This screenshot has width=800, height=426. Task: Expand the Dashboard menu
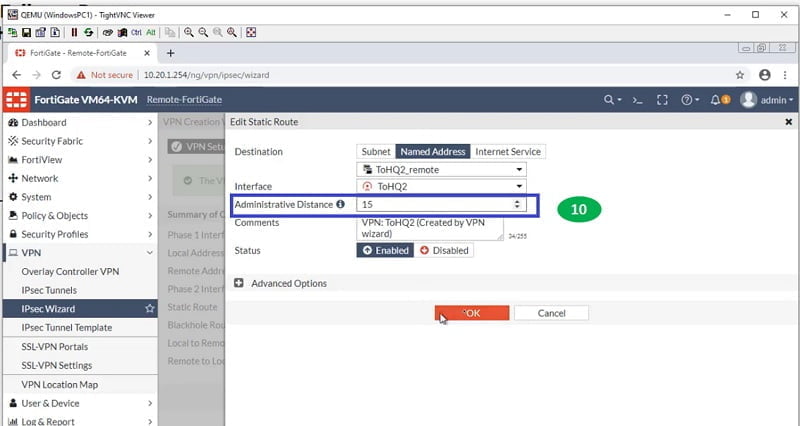coord(79,122)
